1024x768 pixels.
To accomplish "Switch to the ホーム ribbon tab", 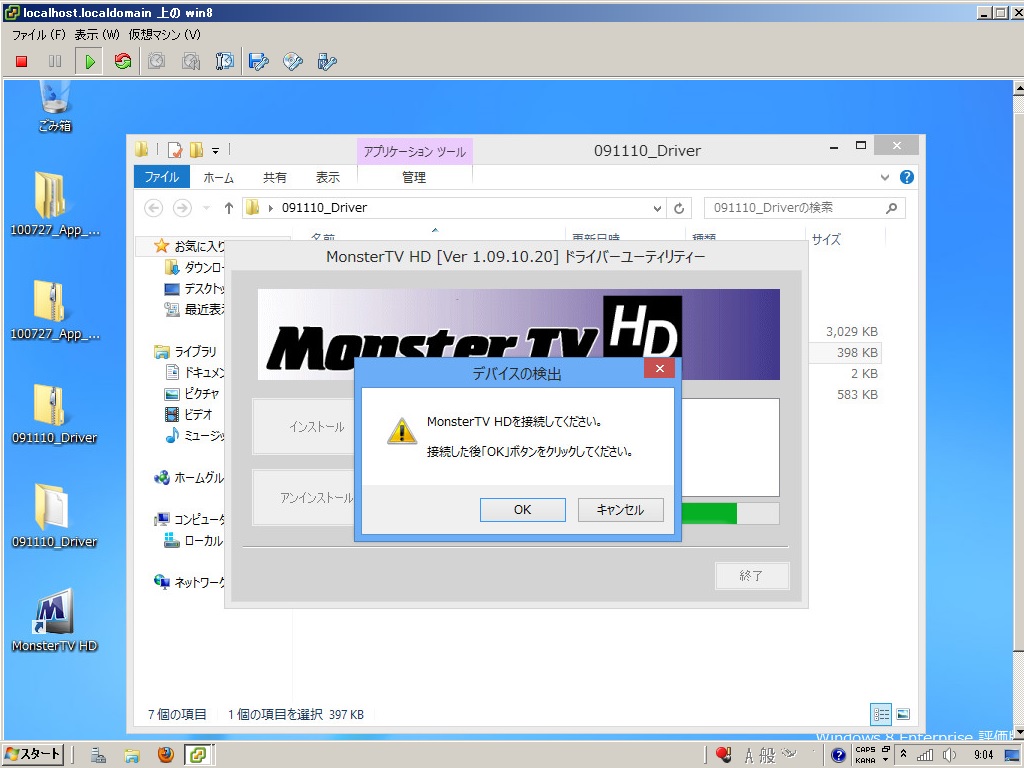I will (x=219, y=177).
